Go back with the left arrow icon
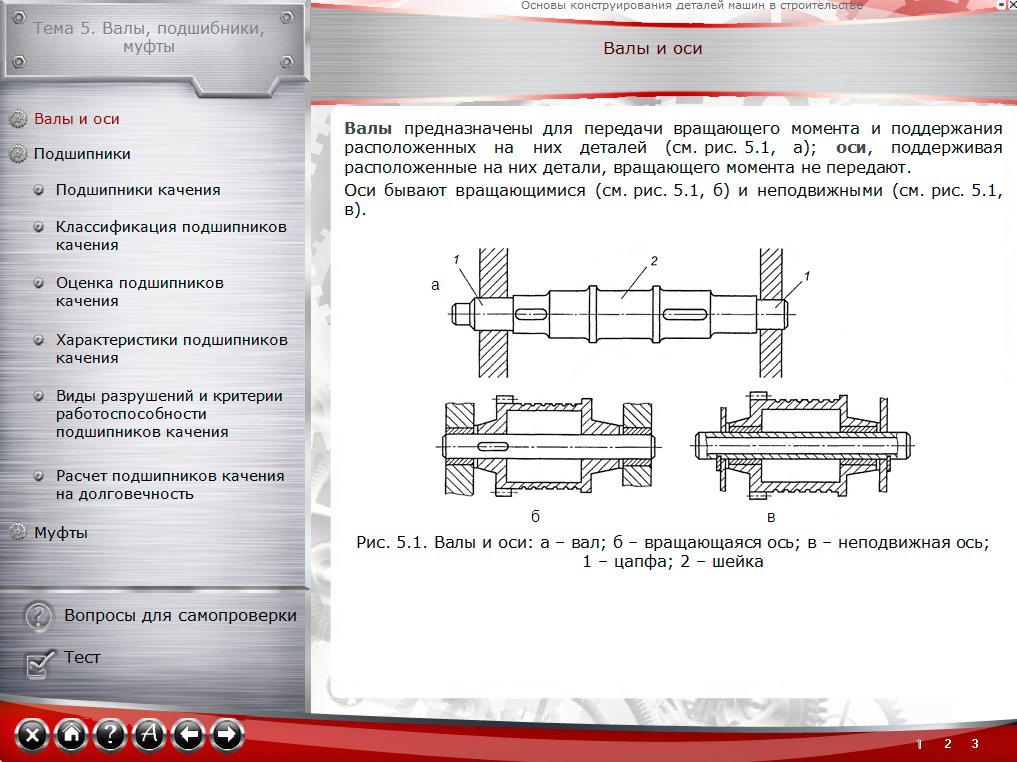The width and height of the screenshot is (1017, 762). click(x=188, y=736)
